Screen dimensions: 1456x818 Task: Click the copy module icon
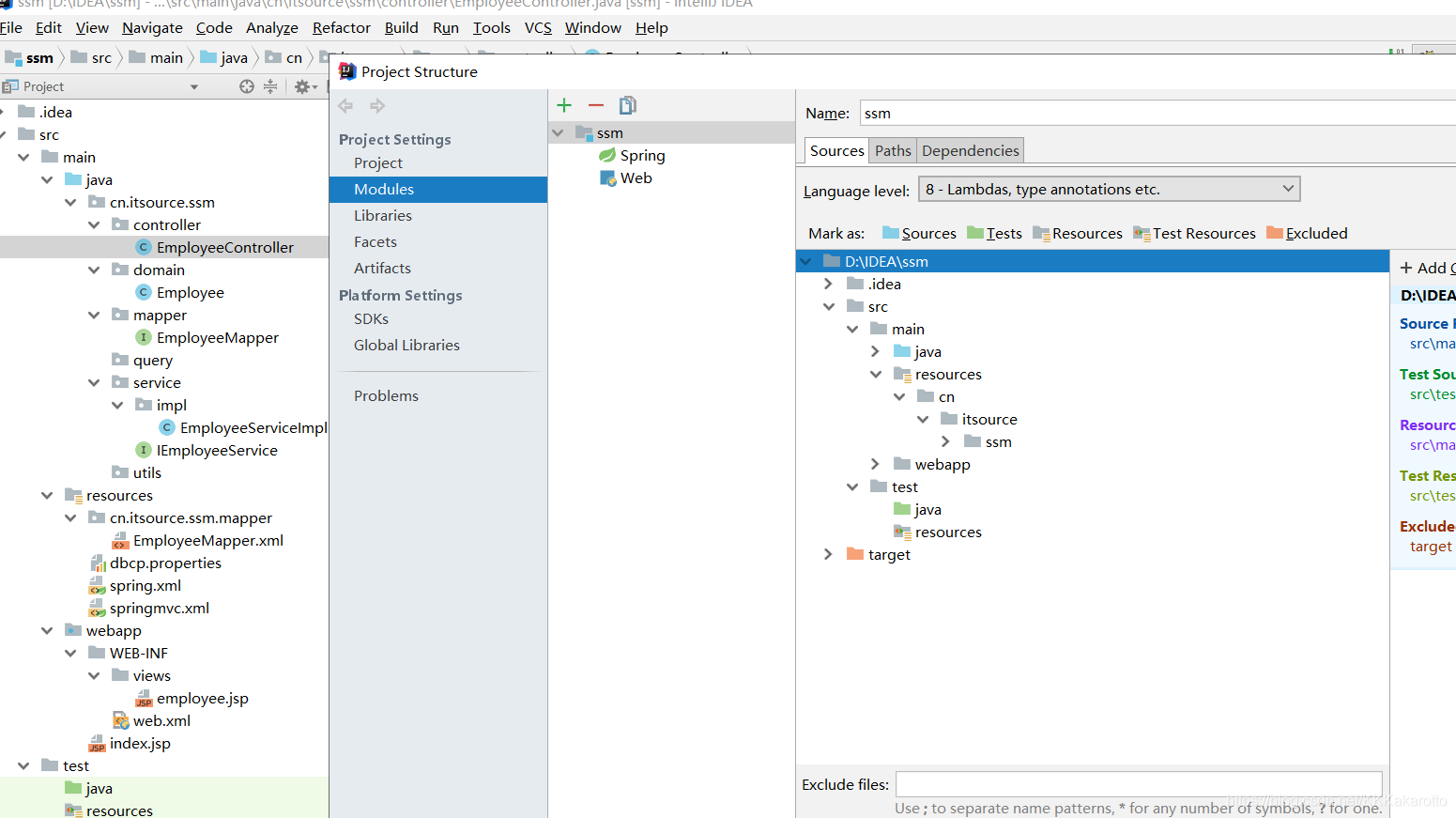(x=628, y=105)
